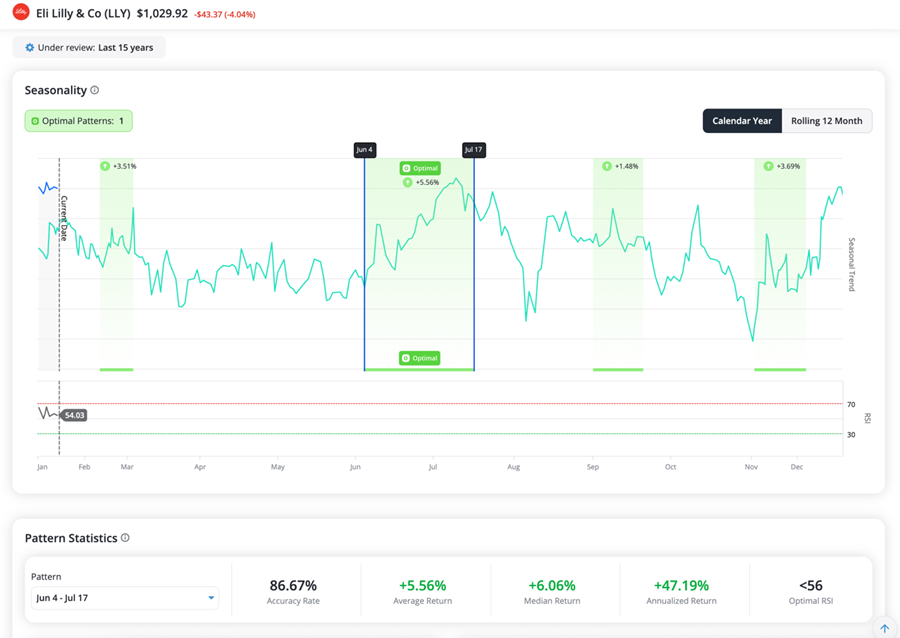The height and width of the screenshot is (638, 900).
Task: Click the Jun 4 start date marker
Action: click(364, 150)
